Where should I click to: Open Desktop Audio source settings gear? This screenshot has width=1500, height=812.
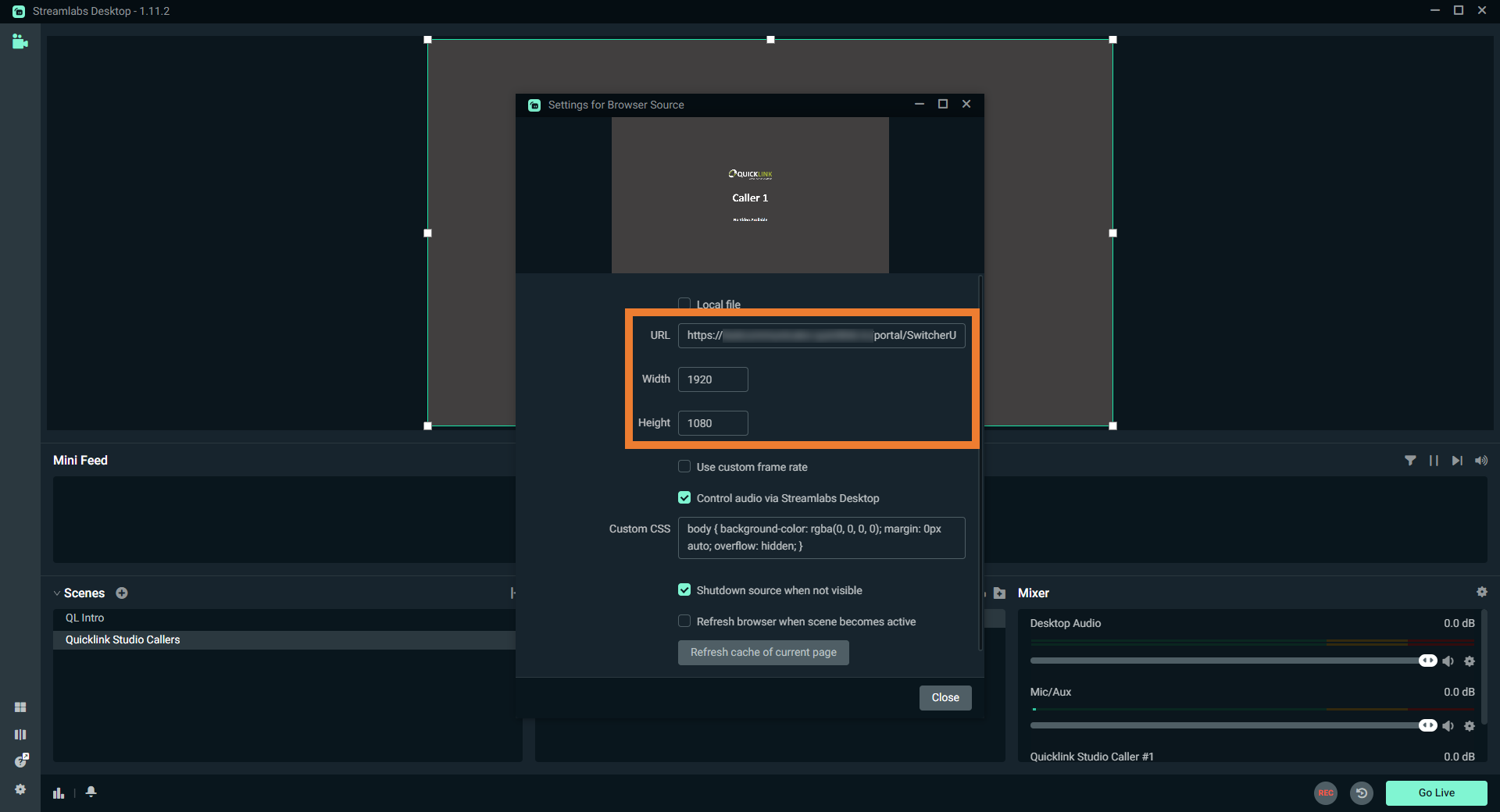coord(1470,661)
